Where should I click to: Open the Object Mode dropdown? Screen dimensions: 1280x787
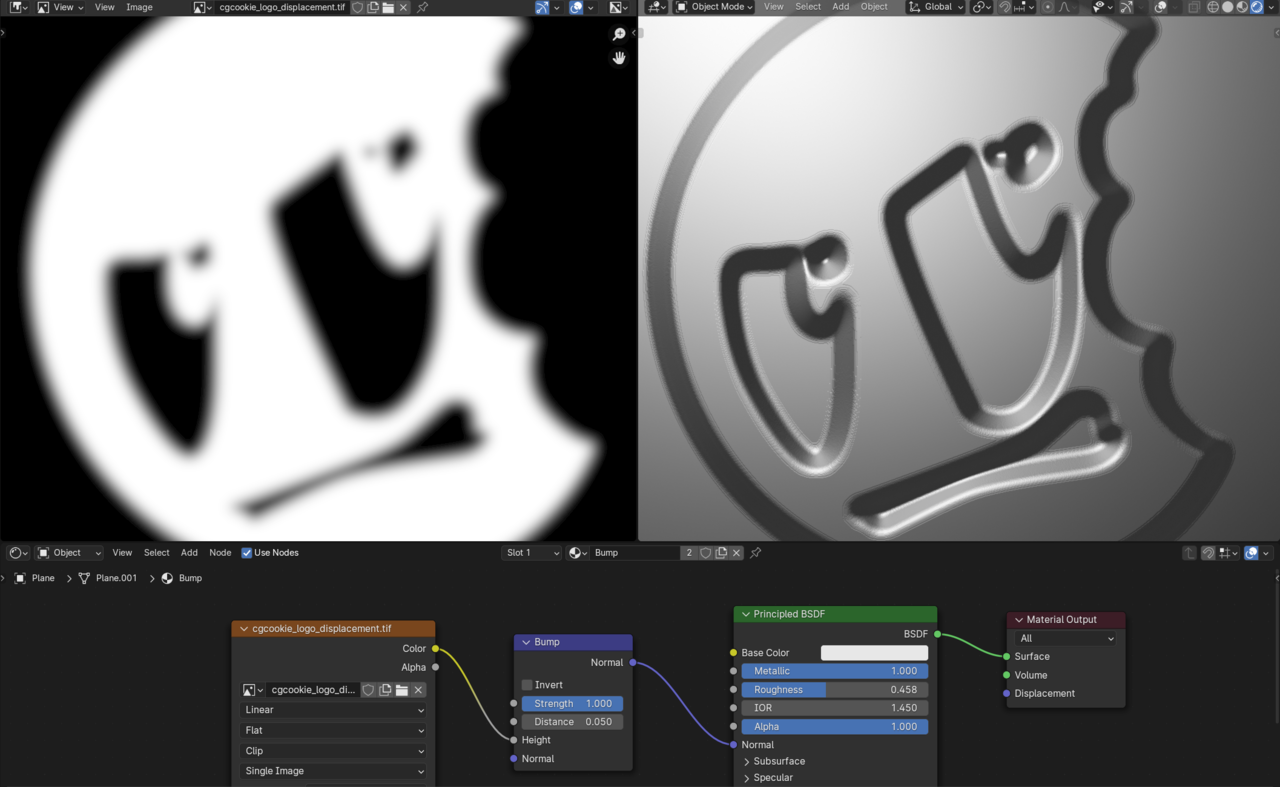[714, 7]
